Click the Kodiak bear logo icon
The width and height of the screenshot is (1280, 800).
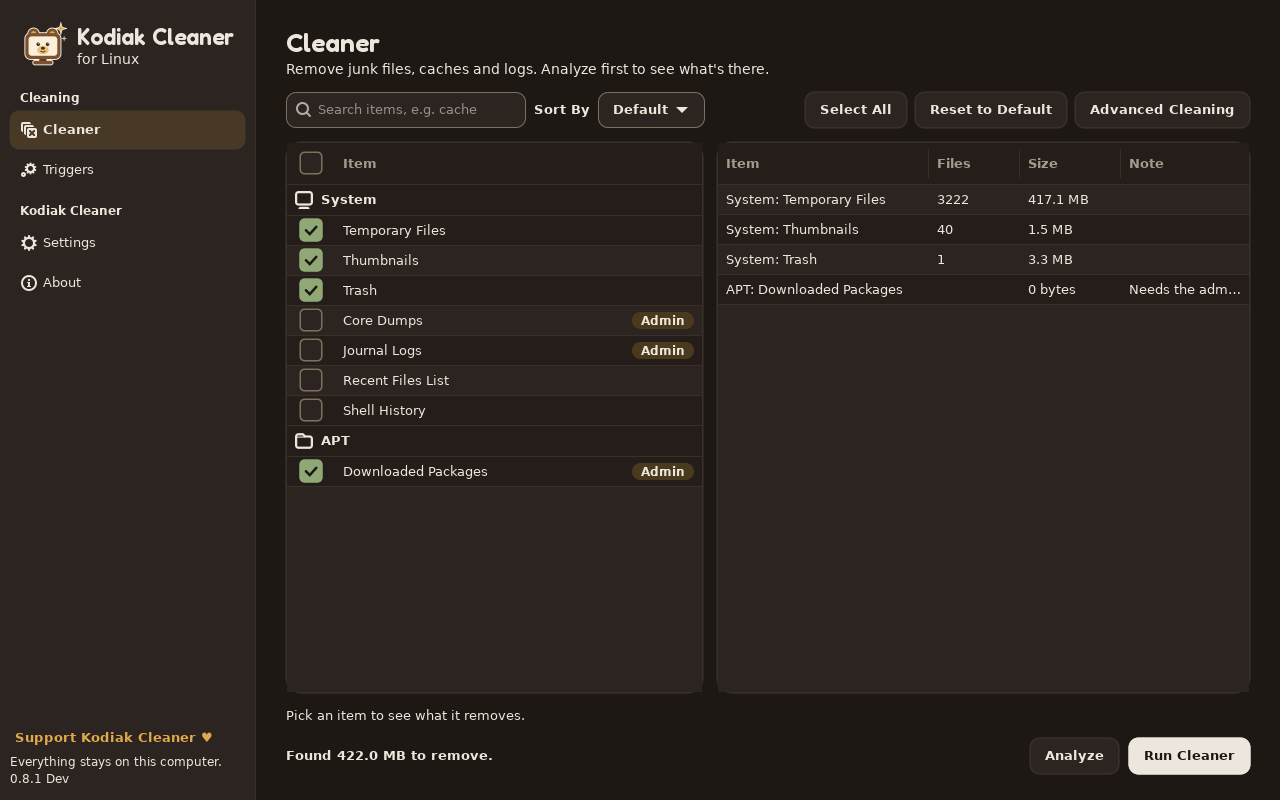pos(45,45)
